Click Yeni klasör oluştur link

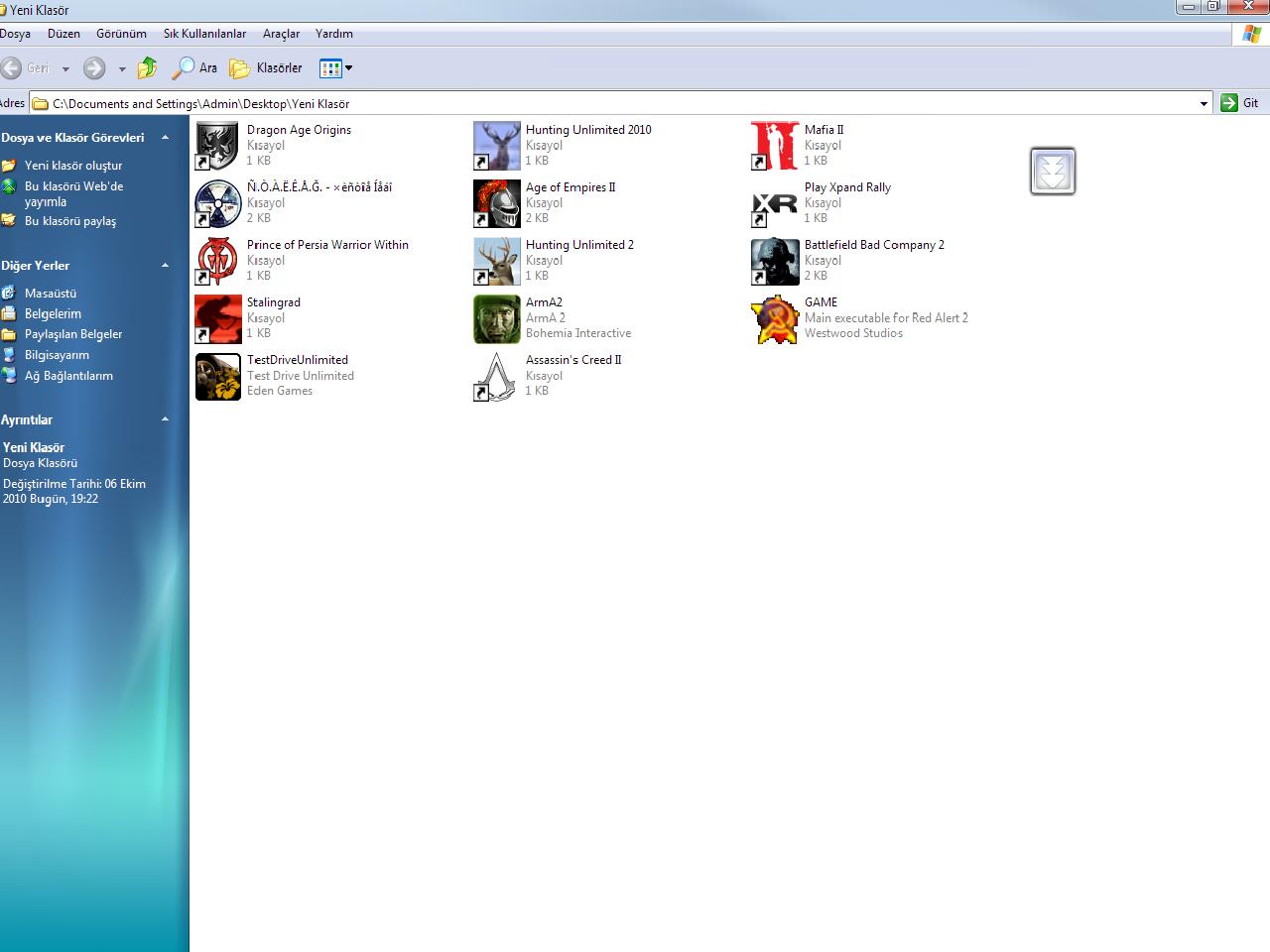pos(73,166)
